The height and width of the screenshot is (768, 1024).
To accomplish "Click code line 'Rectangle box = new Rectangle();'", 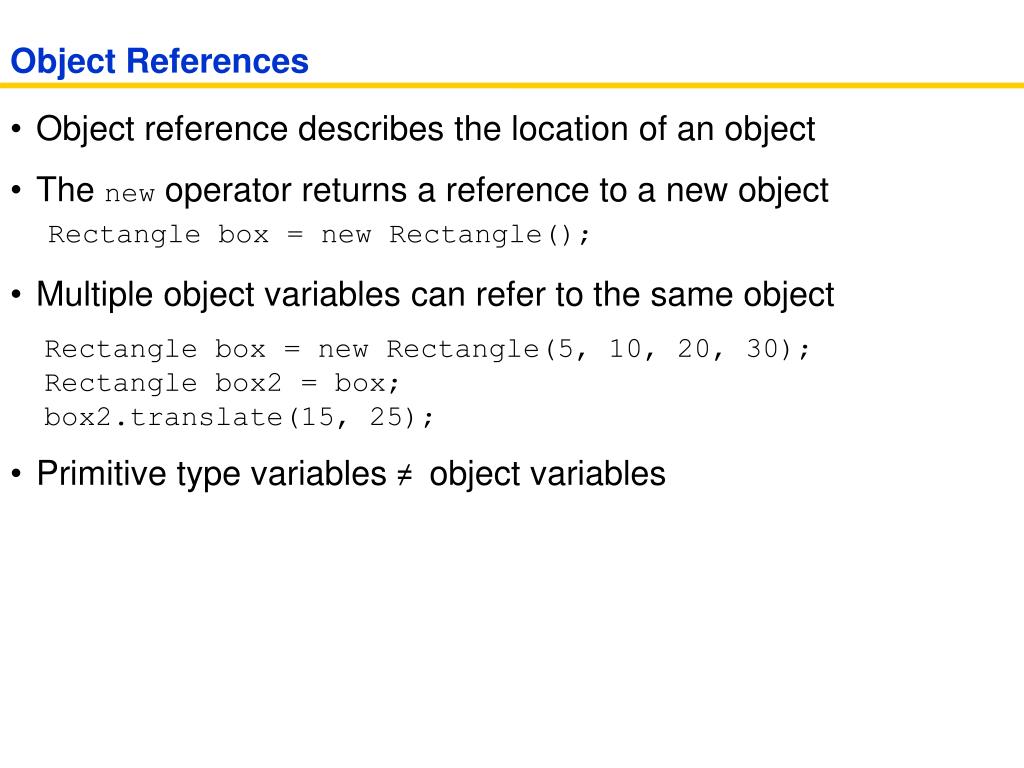I will click(319, 234).
